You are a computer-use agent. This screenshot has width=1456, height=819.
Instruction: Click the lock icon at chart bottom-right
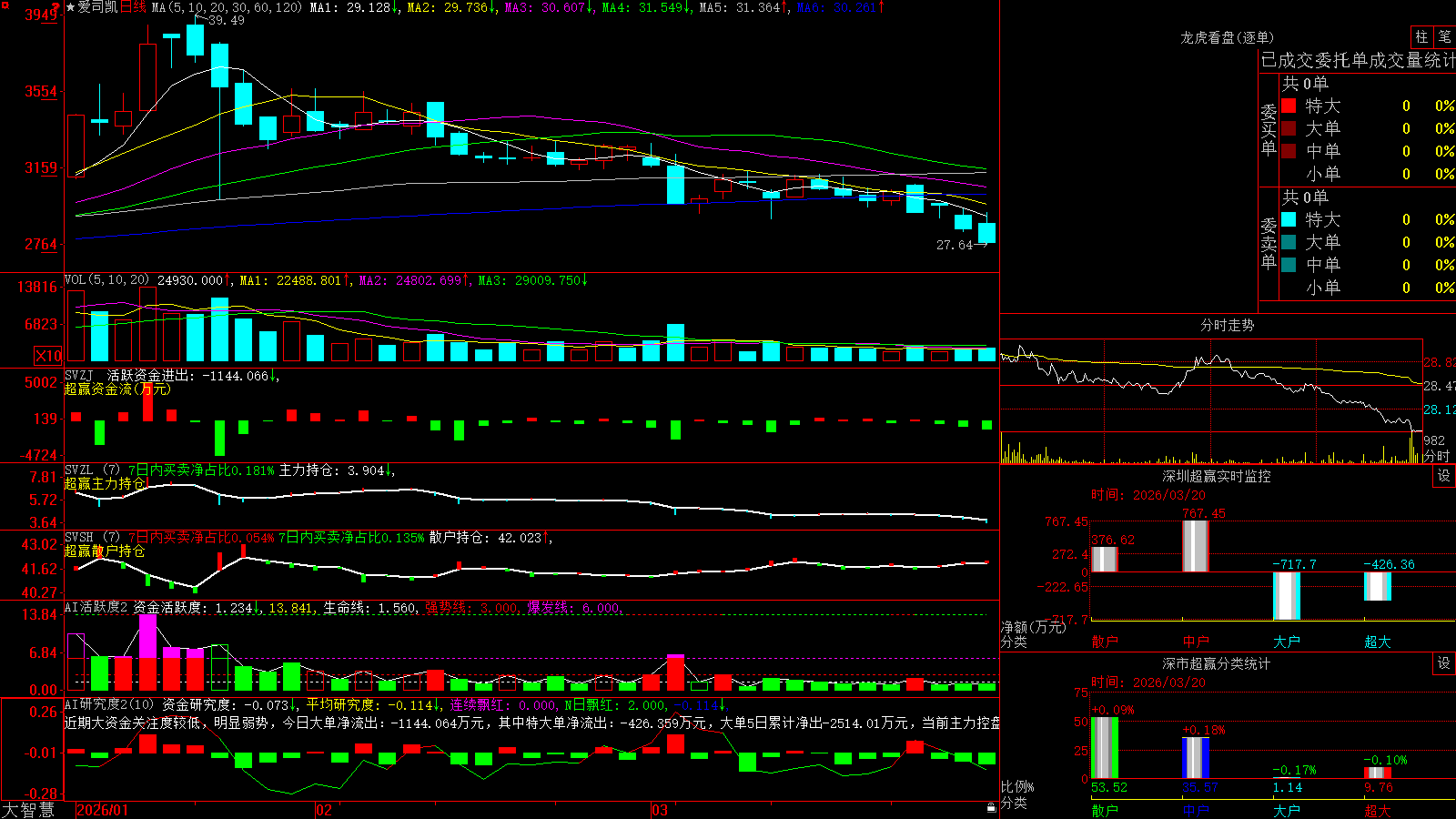[x=992, y=808]
